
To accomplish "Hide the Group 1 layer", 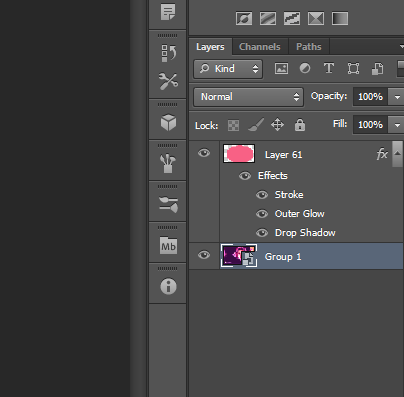I will click(204, 255).
